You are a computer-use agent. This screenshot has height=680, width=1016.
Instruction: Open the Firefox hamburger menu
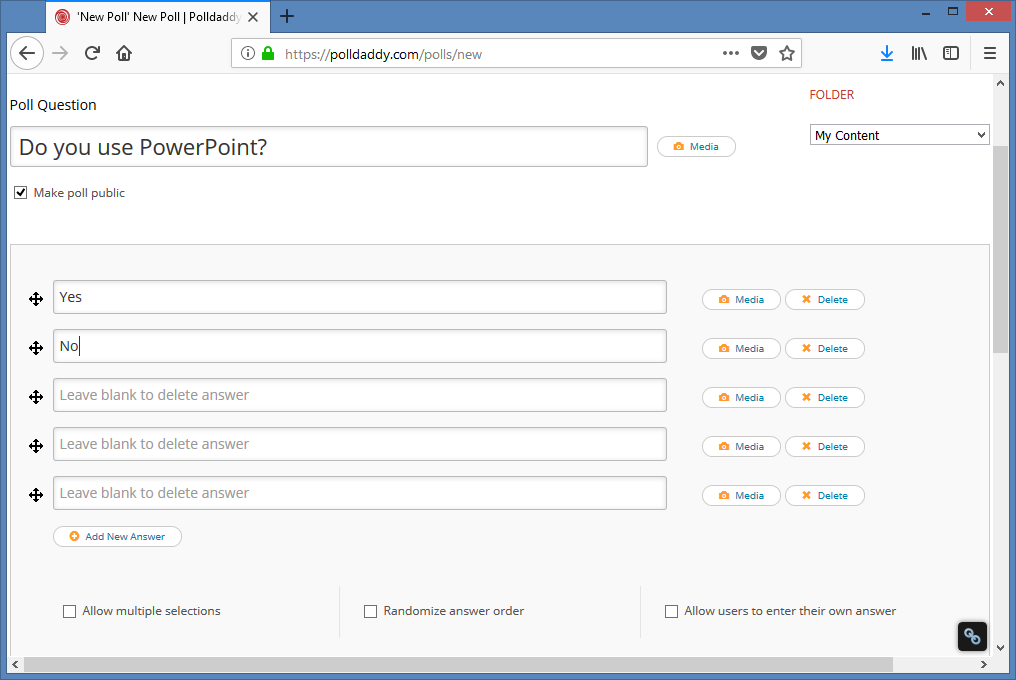(989, 53)
